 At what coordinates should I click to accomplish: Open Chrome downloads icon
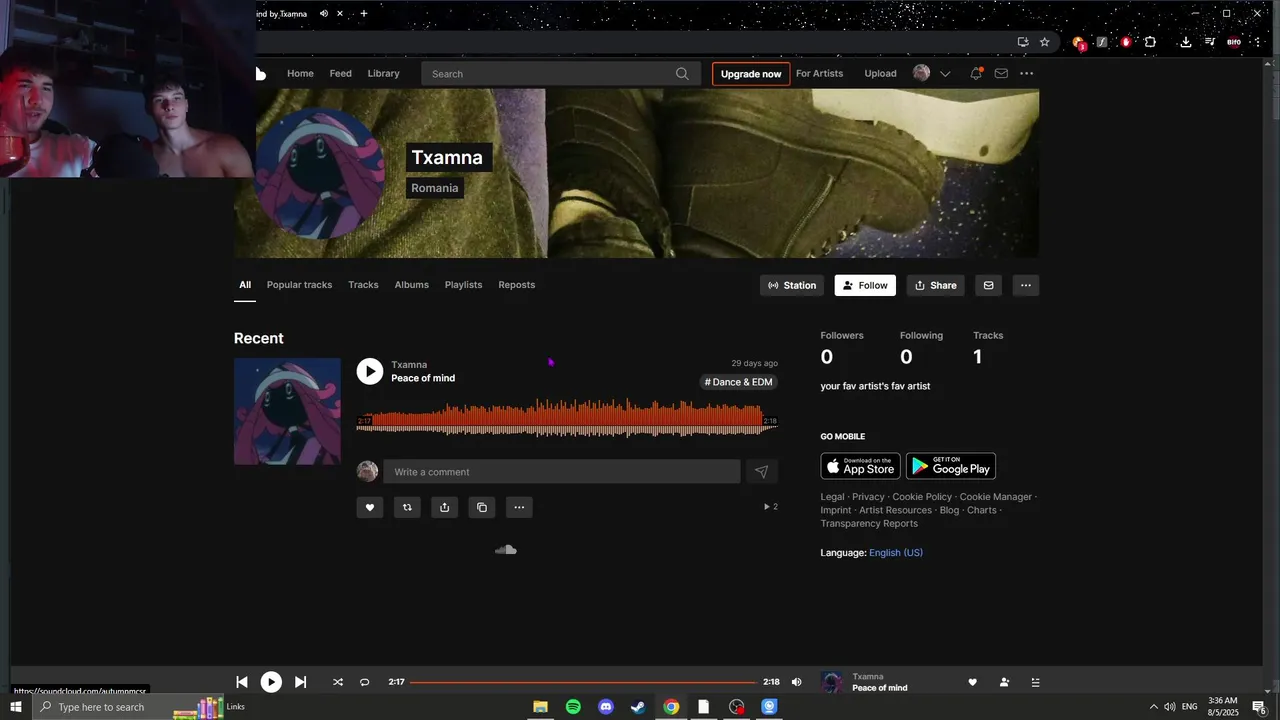pos(1185,42)
